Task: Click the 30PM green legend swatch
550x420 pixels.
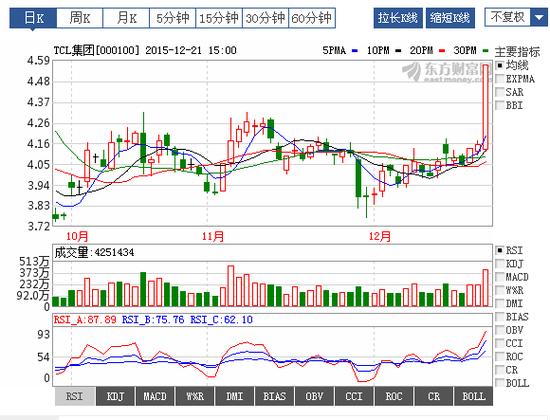Action: click(x=485, y=51)
